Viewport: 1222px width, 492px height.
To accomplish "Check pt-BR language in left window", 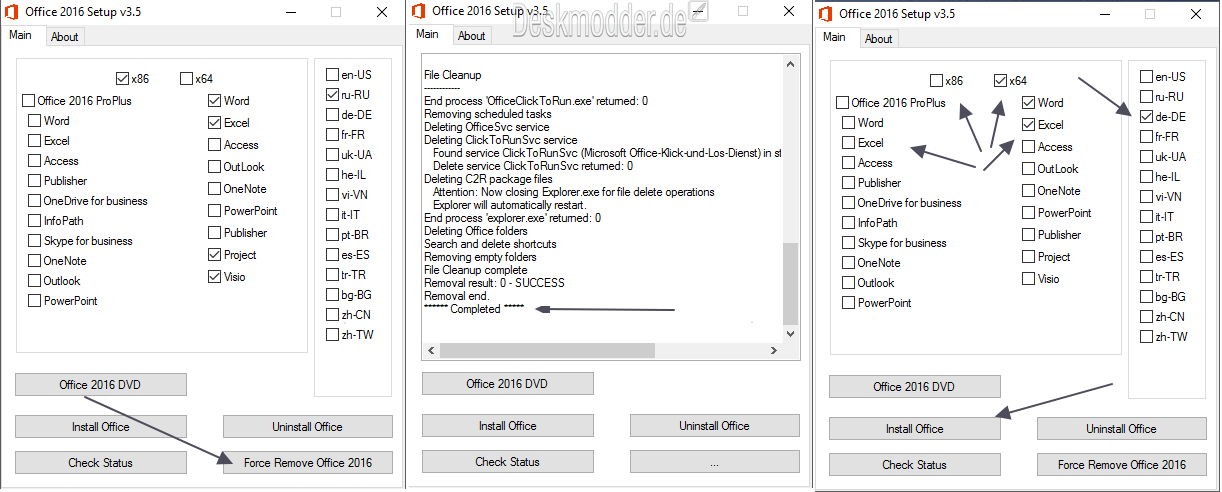I will click(x=332, y=235).
